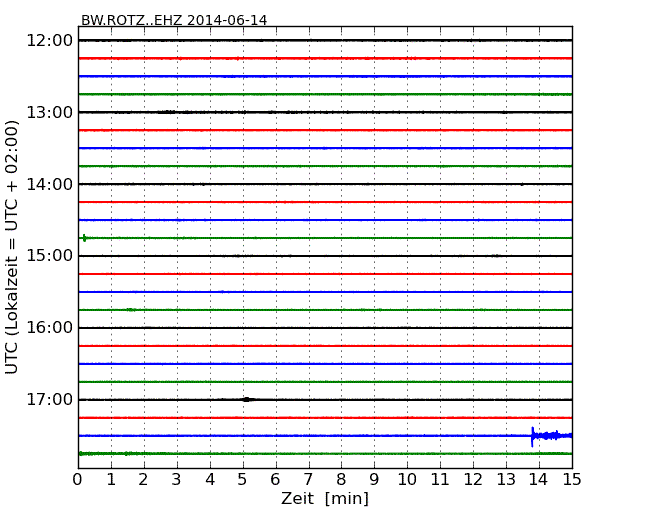Select the 17:00 time label
This screenshot has width=650, height=520.
(x=50, y=400)
